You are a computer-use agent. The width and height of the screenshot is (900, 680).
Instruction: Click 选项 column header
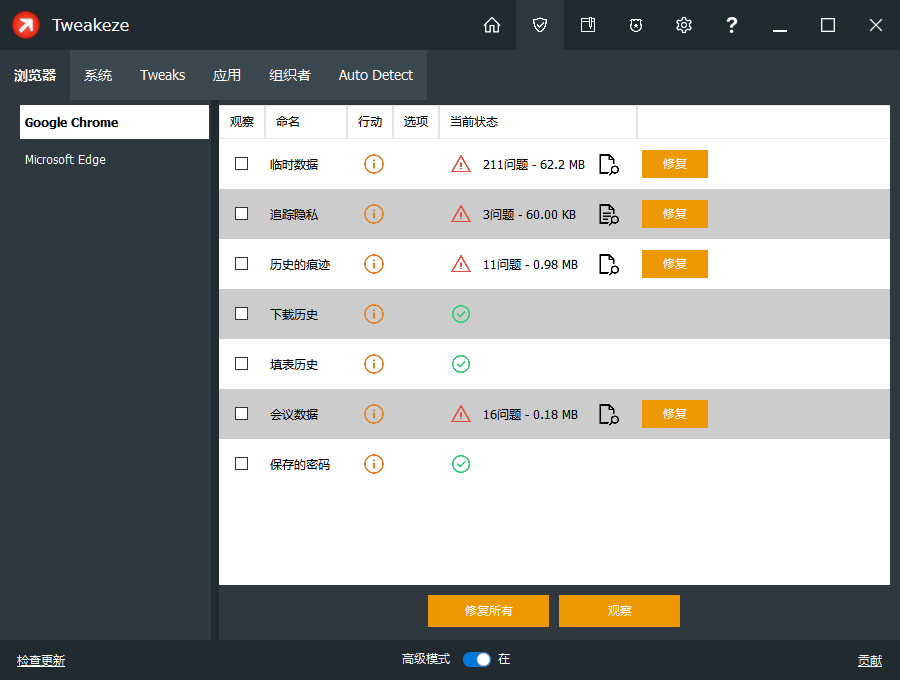416,122
